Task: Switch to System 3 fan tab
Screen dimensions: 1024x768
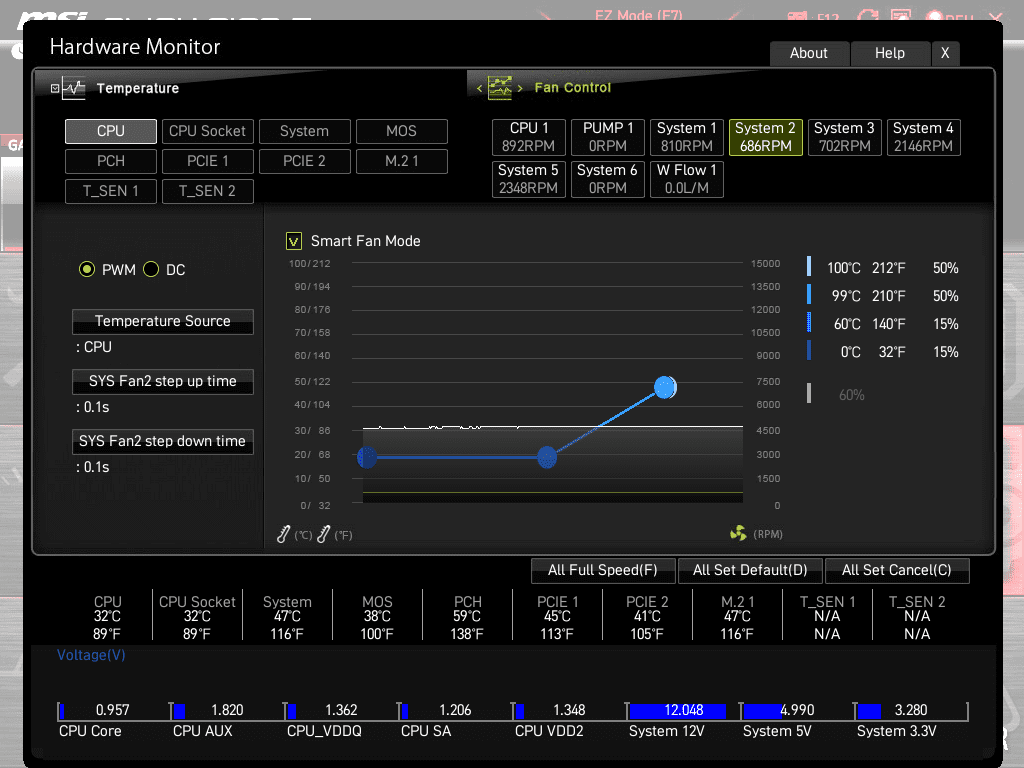Action: 844,137
